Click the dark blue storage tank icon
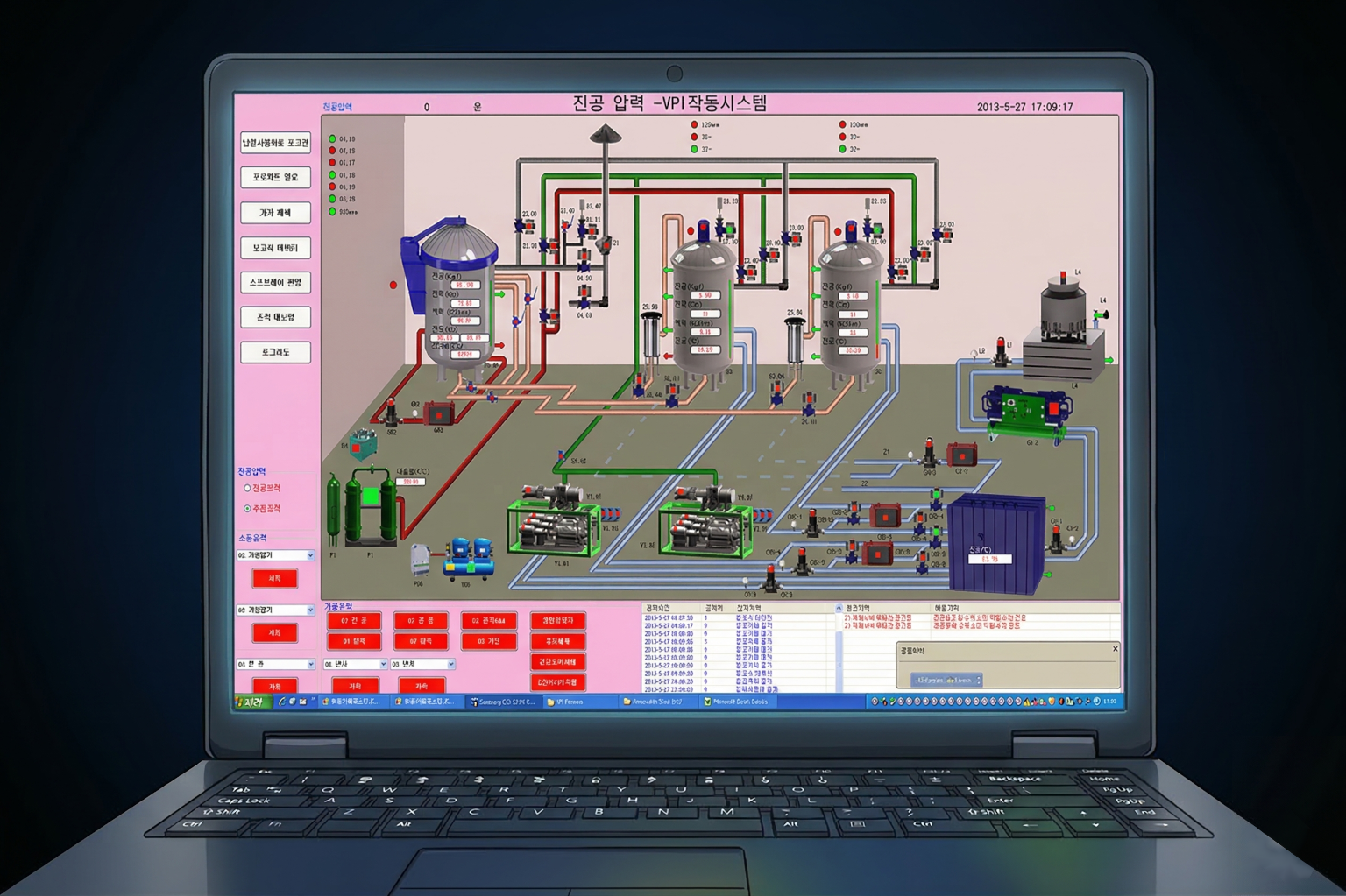Screen dimensions: 1346x896 point(997,542)
